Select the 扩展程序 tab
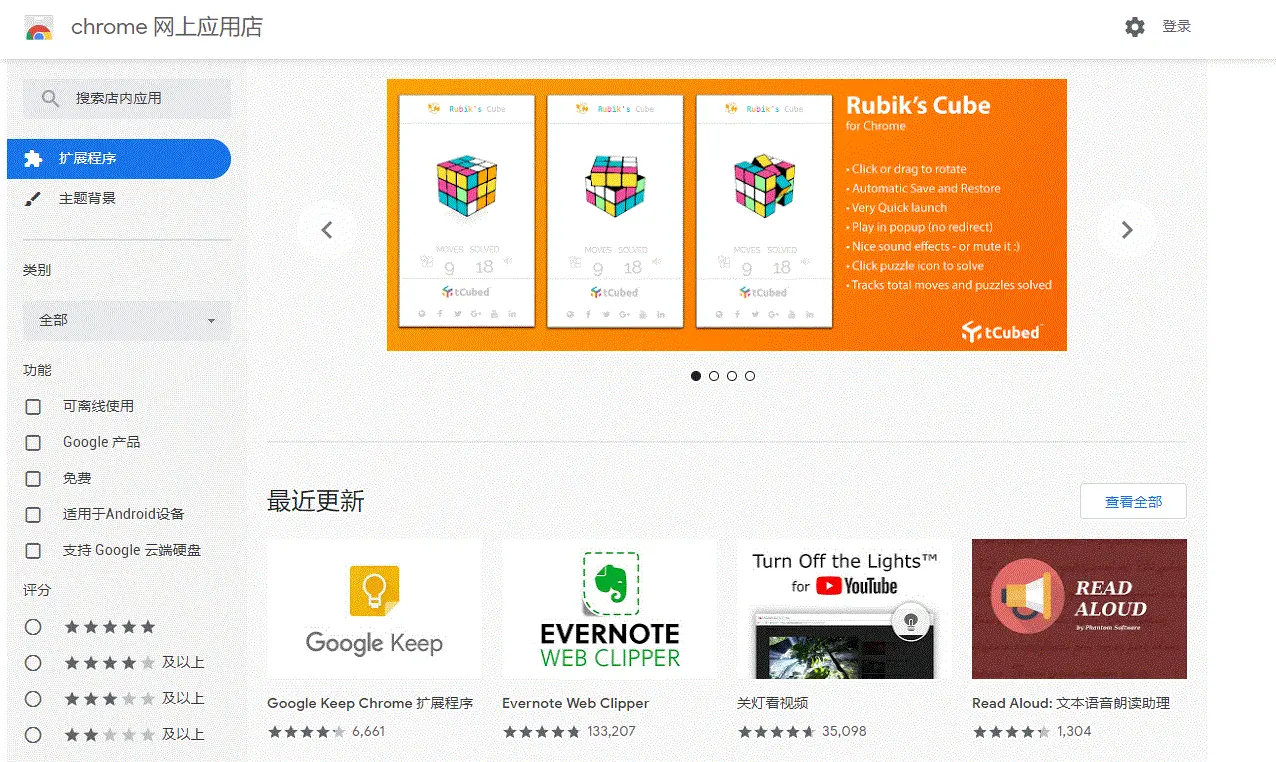Viewport: 1276px width, 762px height. 119,158
